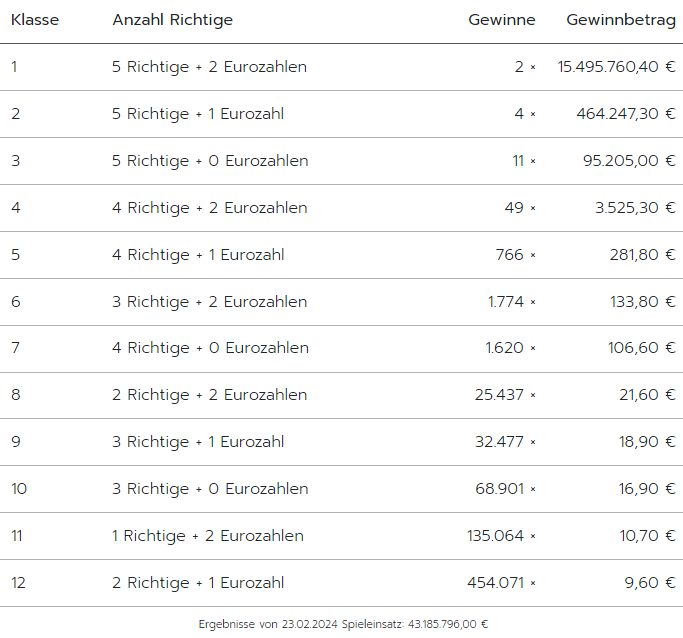Image resolution: width=683 pixels, height=638 pixels.
Task: Select the 1 Richtige + 2 Eurozahlen entry
Action: (207, 536)
